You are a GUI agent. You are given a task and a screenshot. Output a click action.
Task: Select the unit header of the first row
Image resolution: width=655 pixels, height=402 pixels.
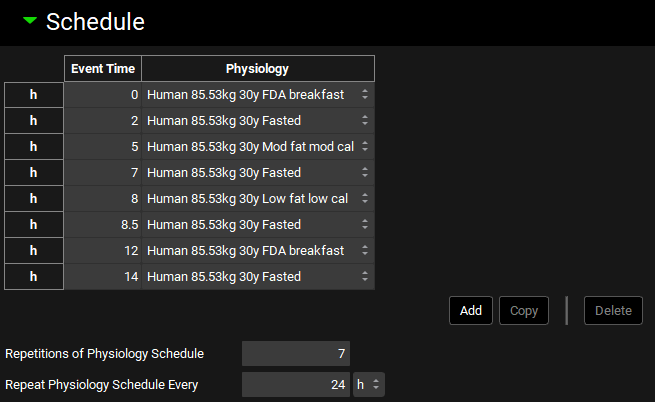click(x=34, y=95)
